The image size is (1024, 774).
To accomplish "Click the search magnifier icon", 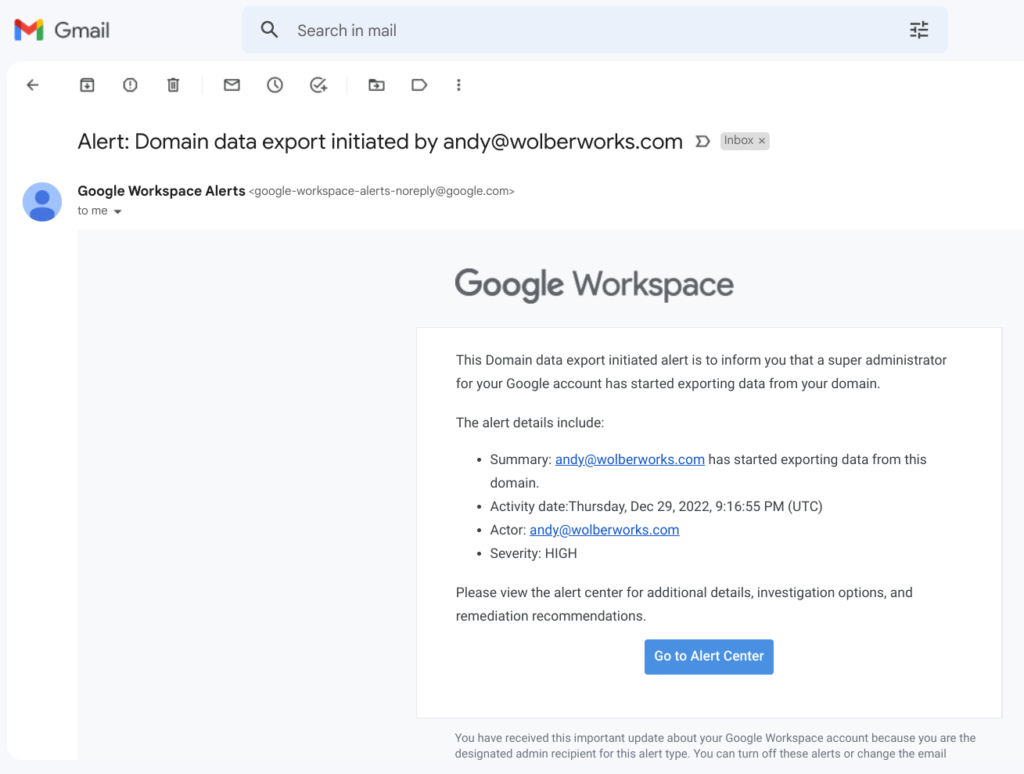I will [x=269, y=30].
